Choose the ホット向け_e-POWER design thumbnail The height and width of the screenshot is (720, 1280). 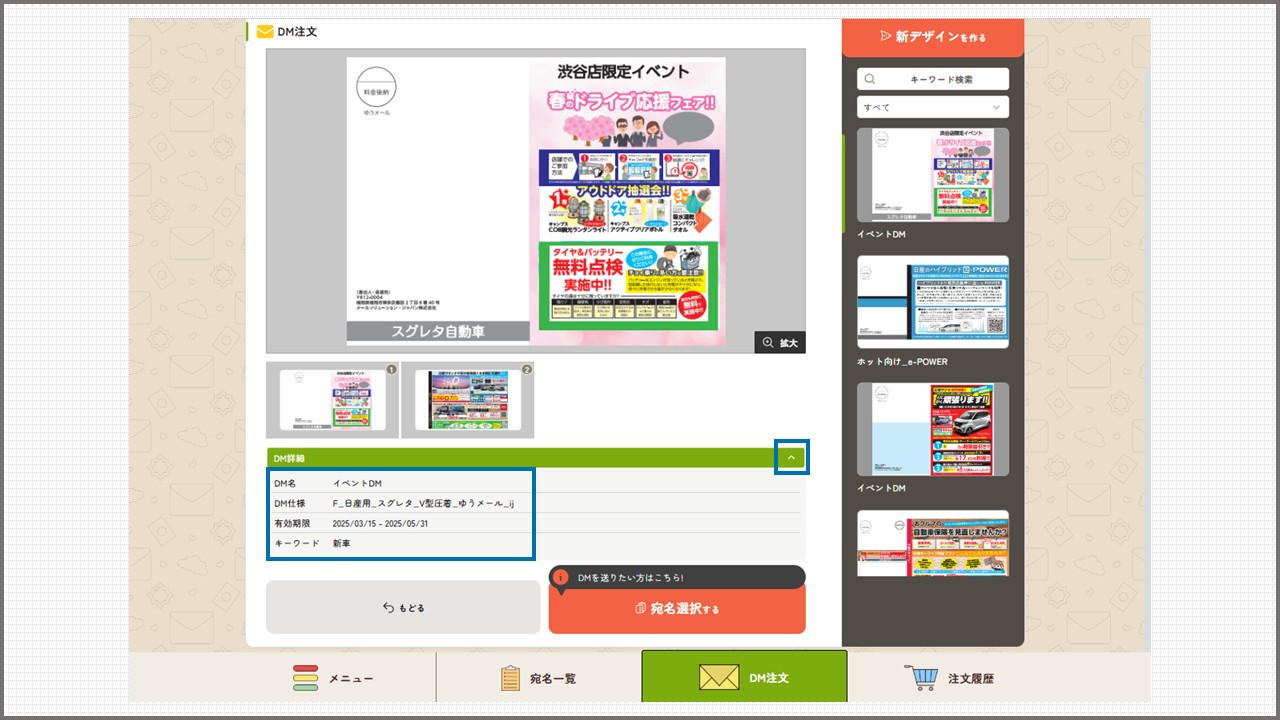pos(933,302)
